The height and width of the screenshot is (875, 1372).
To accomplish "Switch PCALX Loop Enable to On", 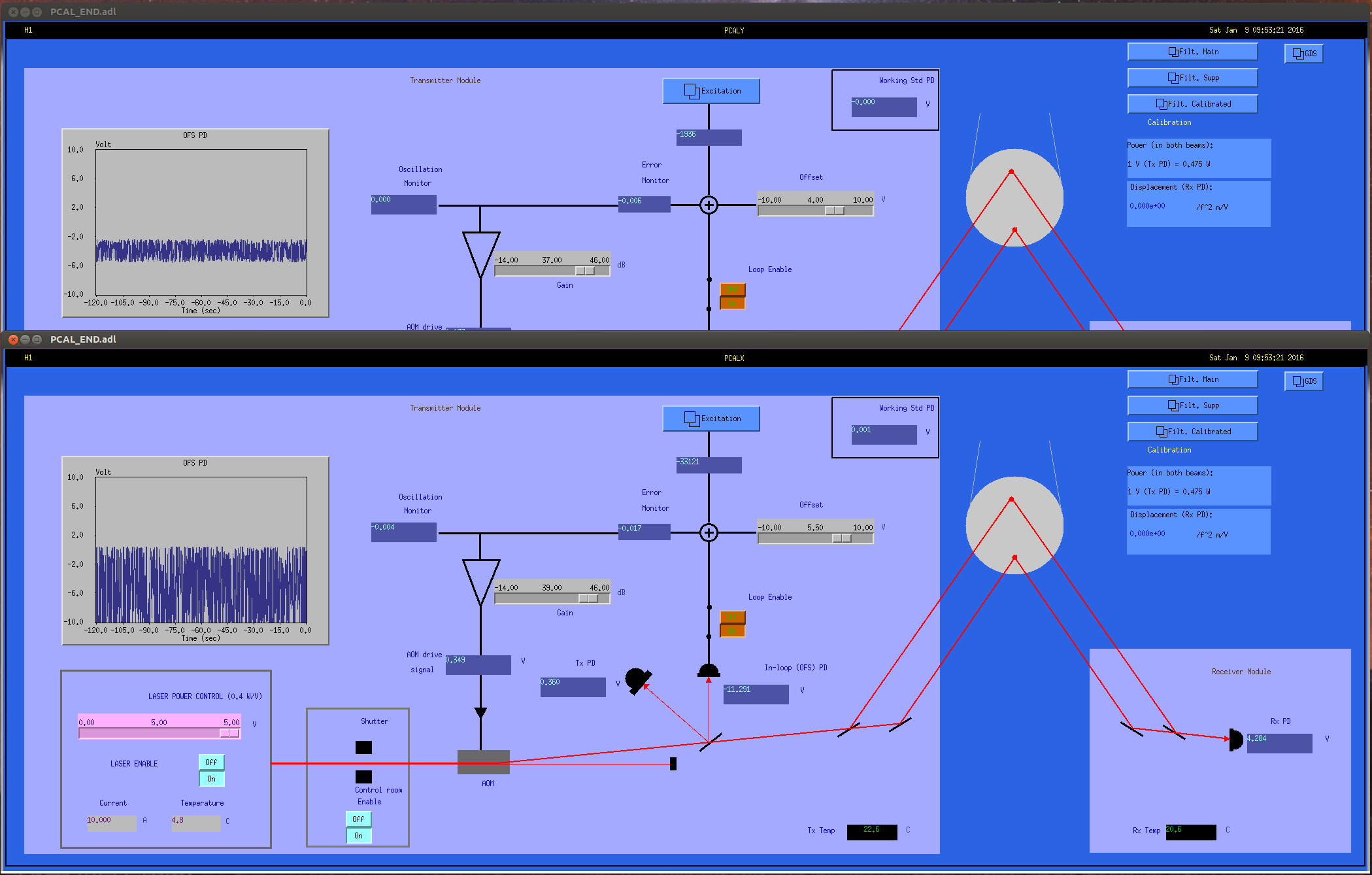I will pyautogui.click(x=732, y=631).
